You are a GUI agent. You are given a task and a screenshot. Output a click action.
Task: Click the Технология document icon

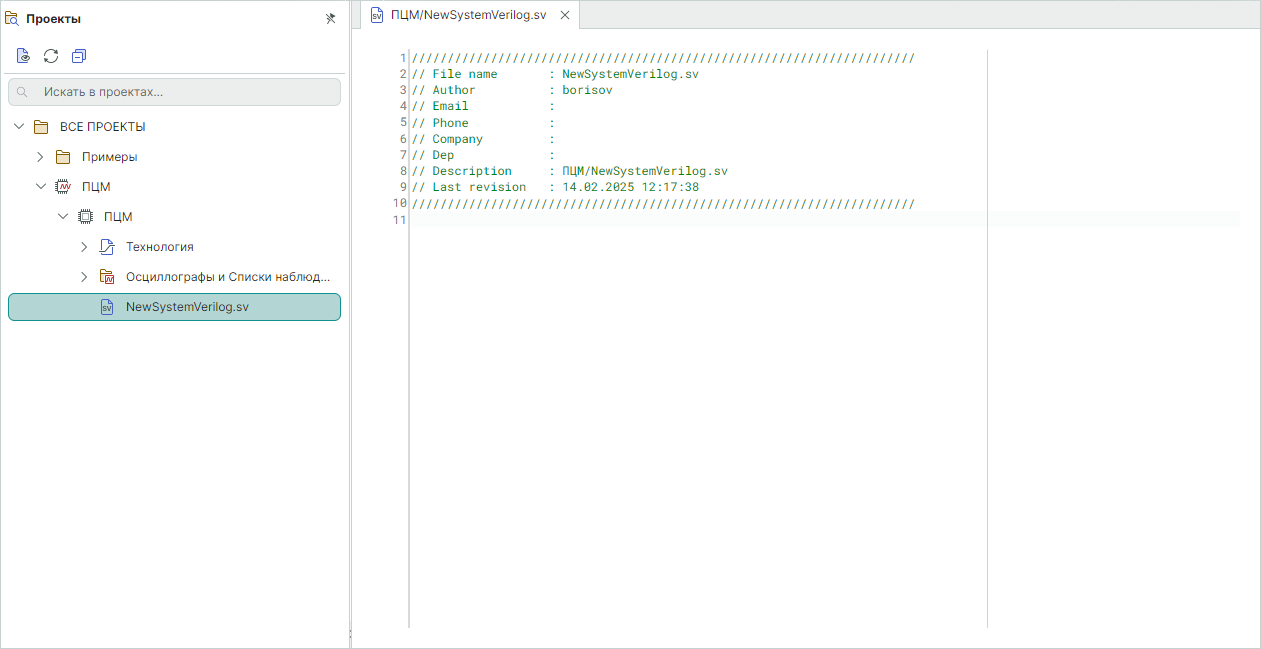coord(107,247)
